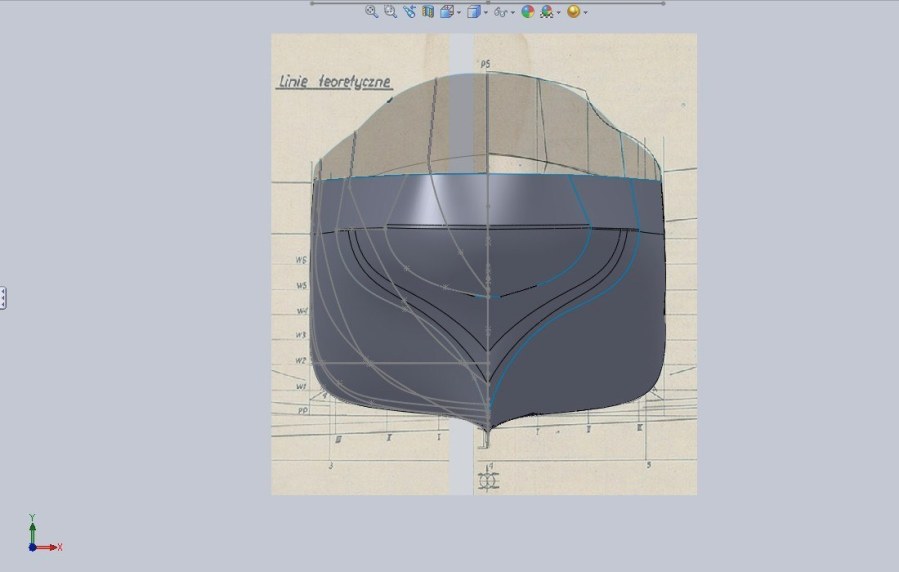Activate the Zoom to Area tool
This screenshot has width=899, height=572.
tap(390, 12)
